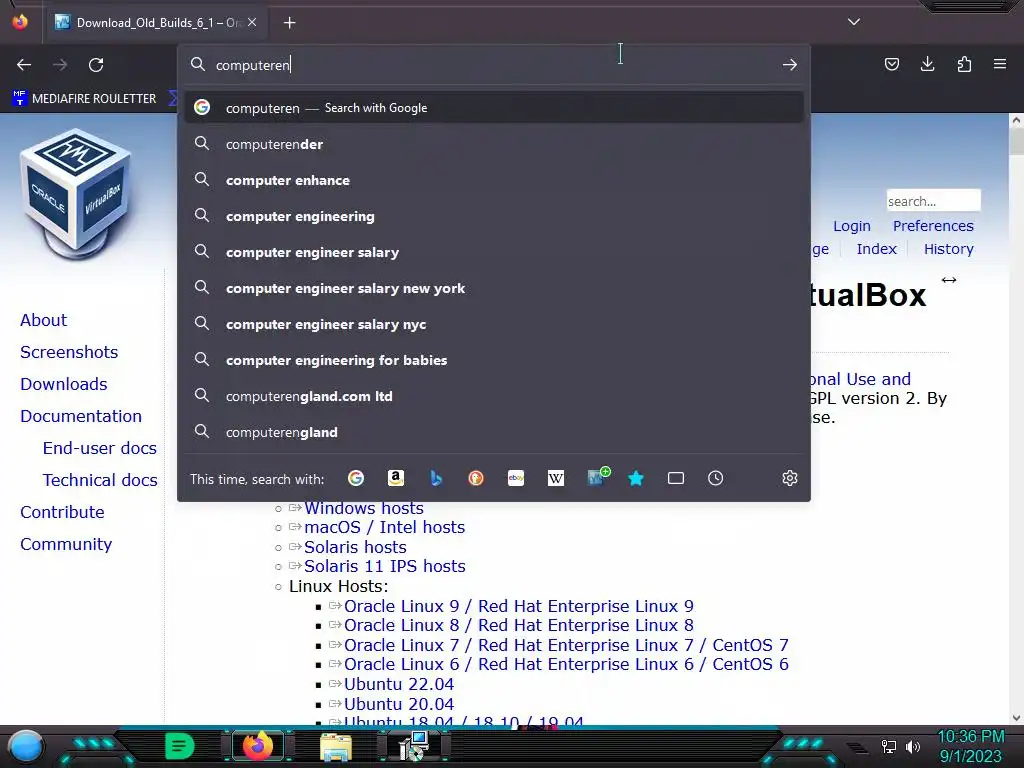
Task: Open the list all tabs dropdown
Action: [x=854, y=22]
